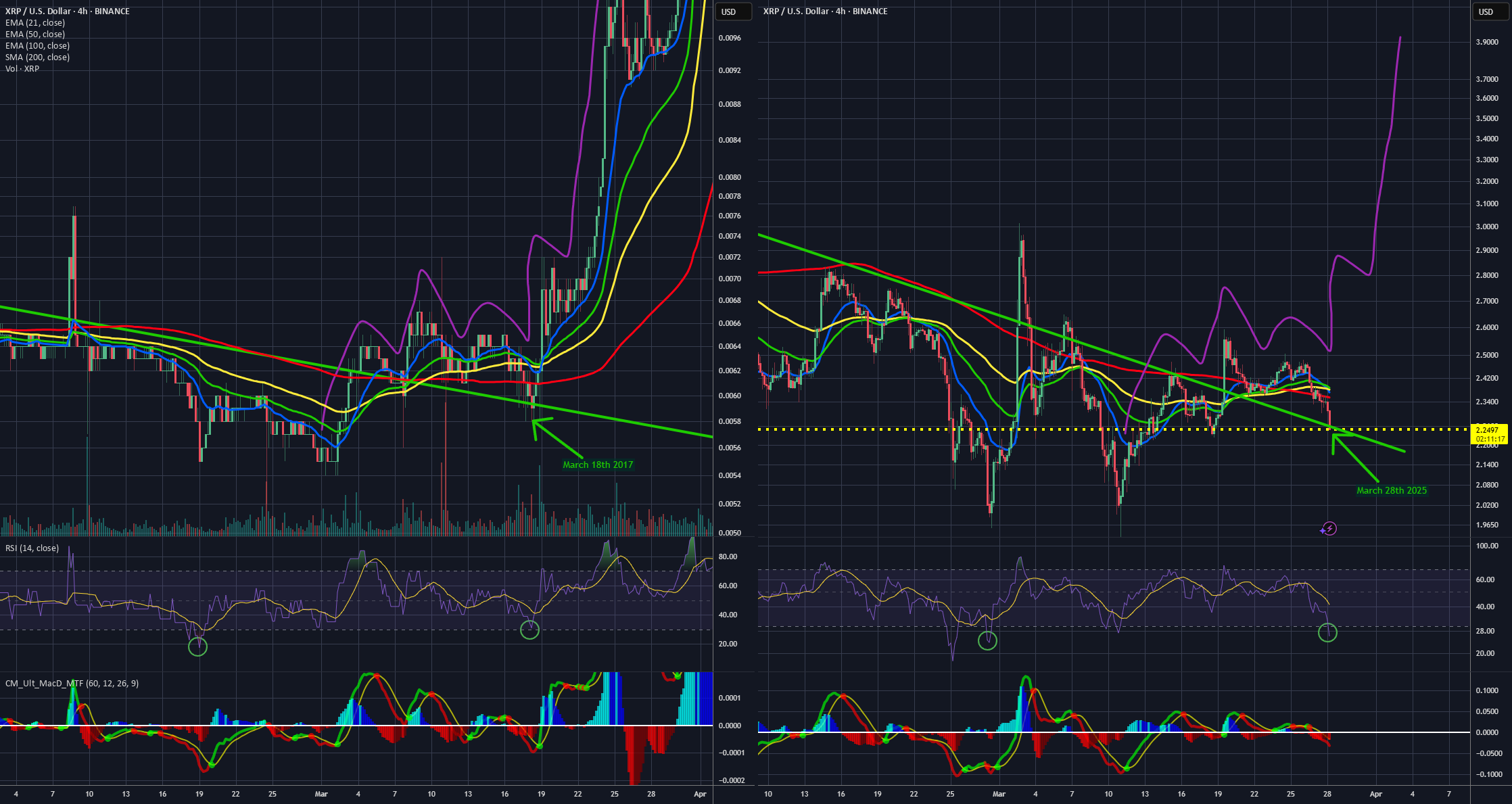The width and height of the screenshot is (1512, 804).
Task: Click the March 28th 2025 text annotation
Action: coord(1392,490)
